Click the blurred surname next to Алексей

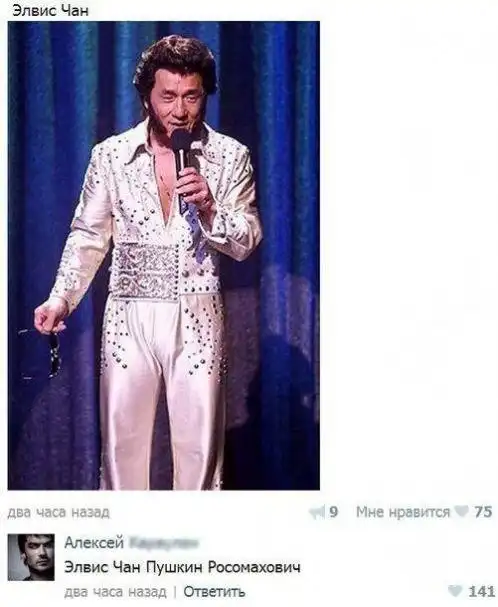point(163,543)
